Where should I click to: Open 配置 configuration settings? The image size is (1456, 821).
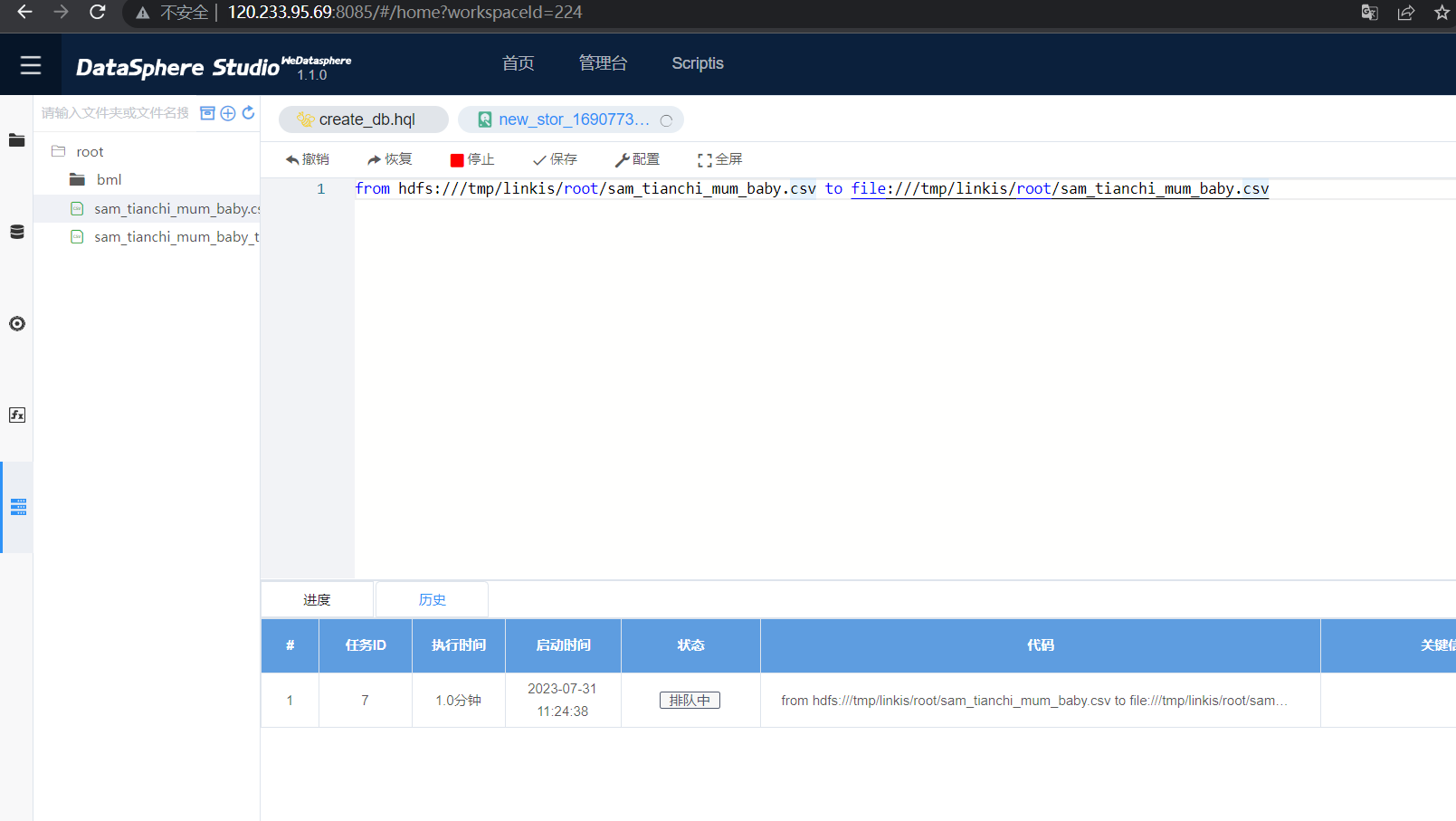point(637,159)
